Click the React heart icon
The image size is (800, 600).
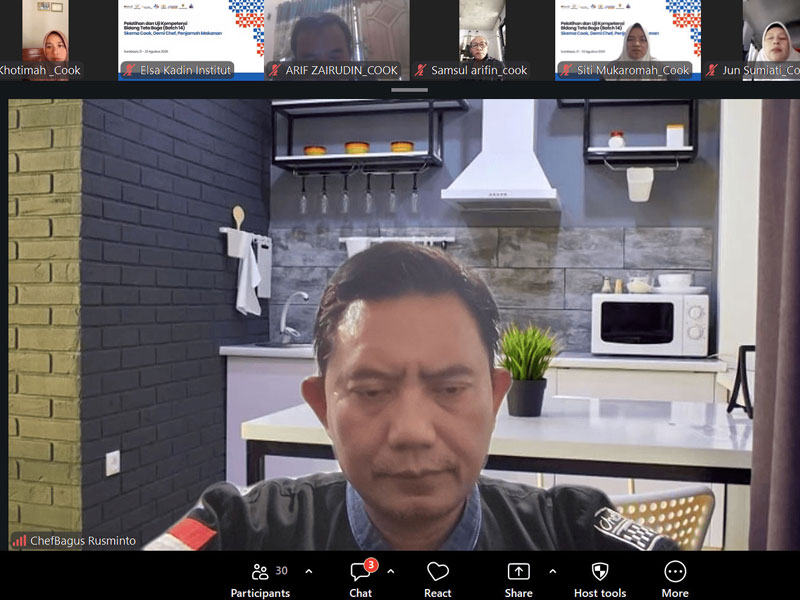[x=437, y=571]
